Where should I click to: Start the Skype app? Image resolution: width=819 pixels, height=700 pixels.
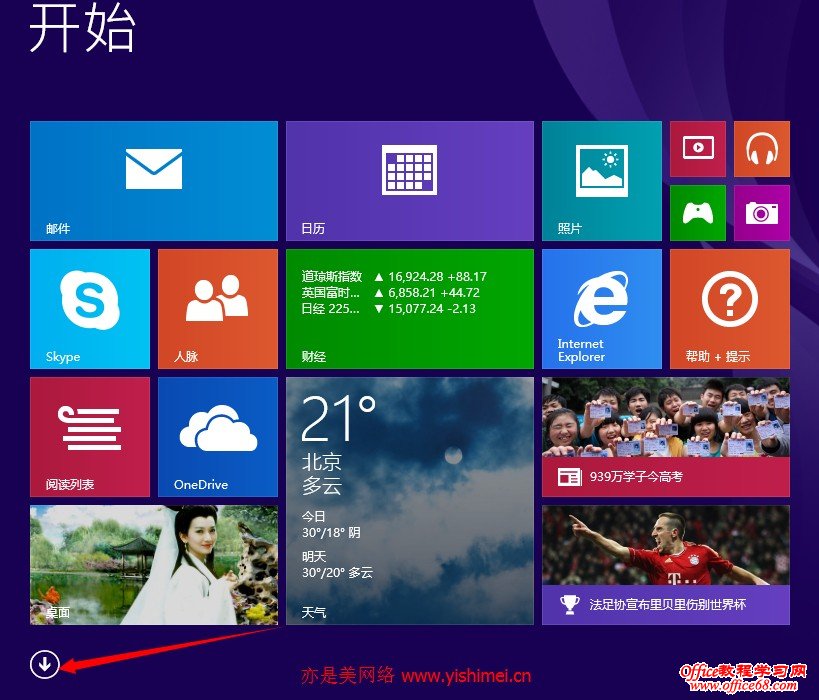coord(89,308)
